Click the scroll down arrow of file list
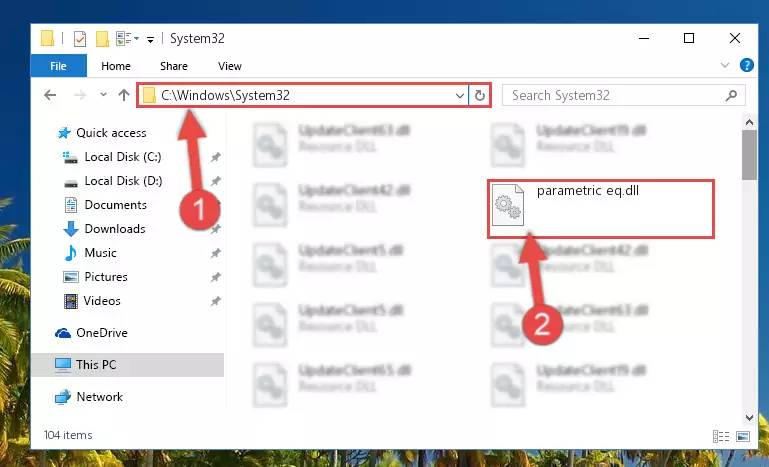 click(749, 417)
